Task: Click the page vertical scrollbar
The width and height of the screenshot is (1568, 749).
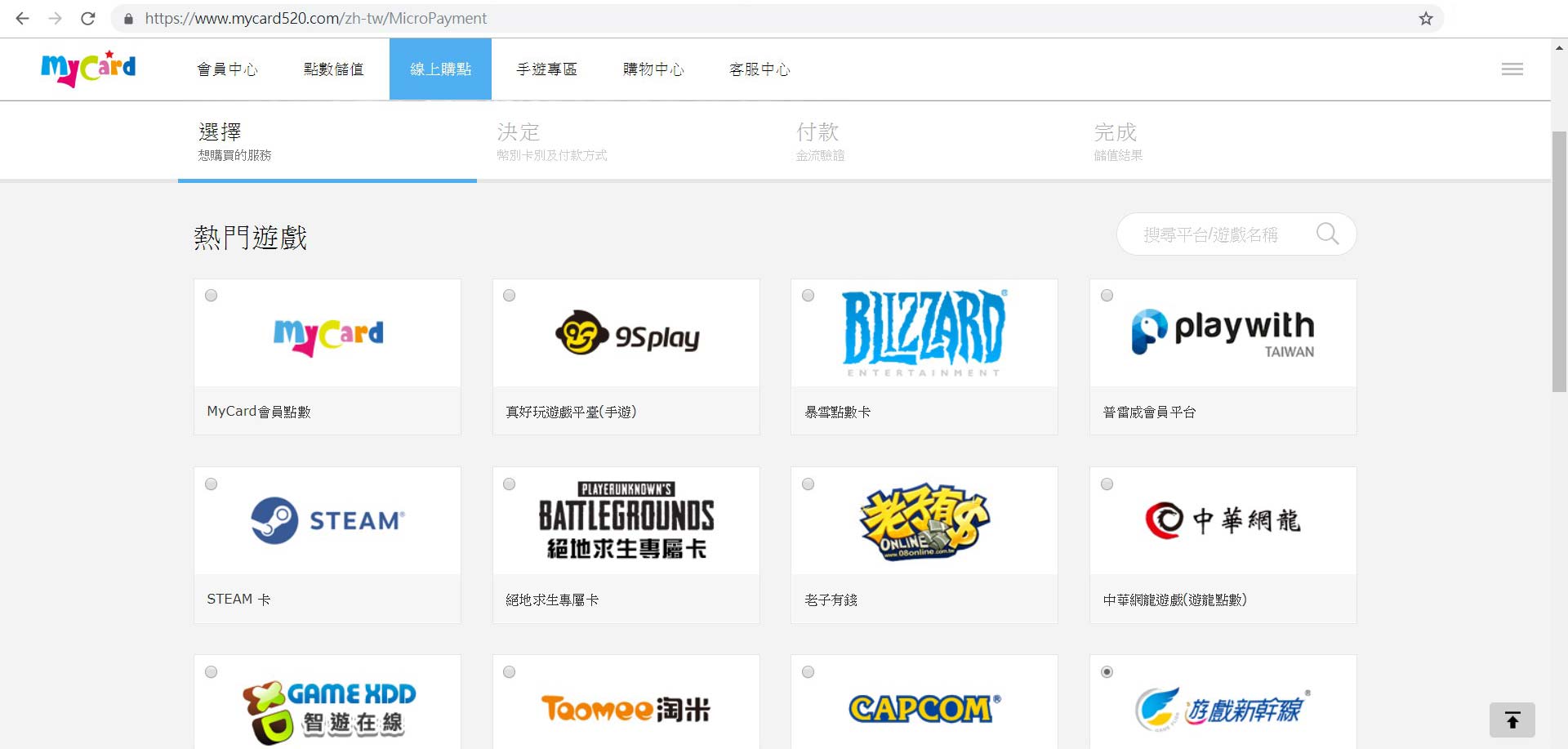Action: coord(1559,261)
